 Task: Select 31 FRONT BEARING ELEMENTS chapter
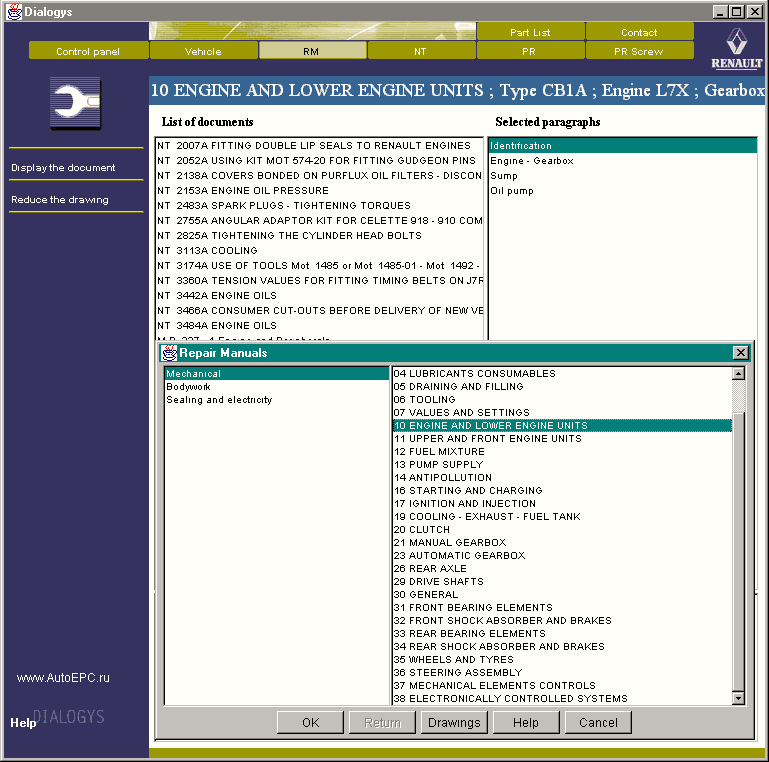pyautogui.click(x=563, y=608)
